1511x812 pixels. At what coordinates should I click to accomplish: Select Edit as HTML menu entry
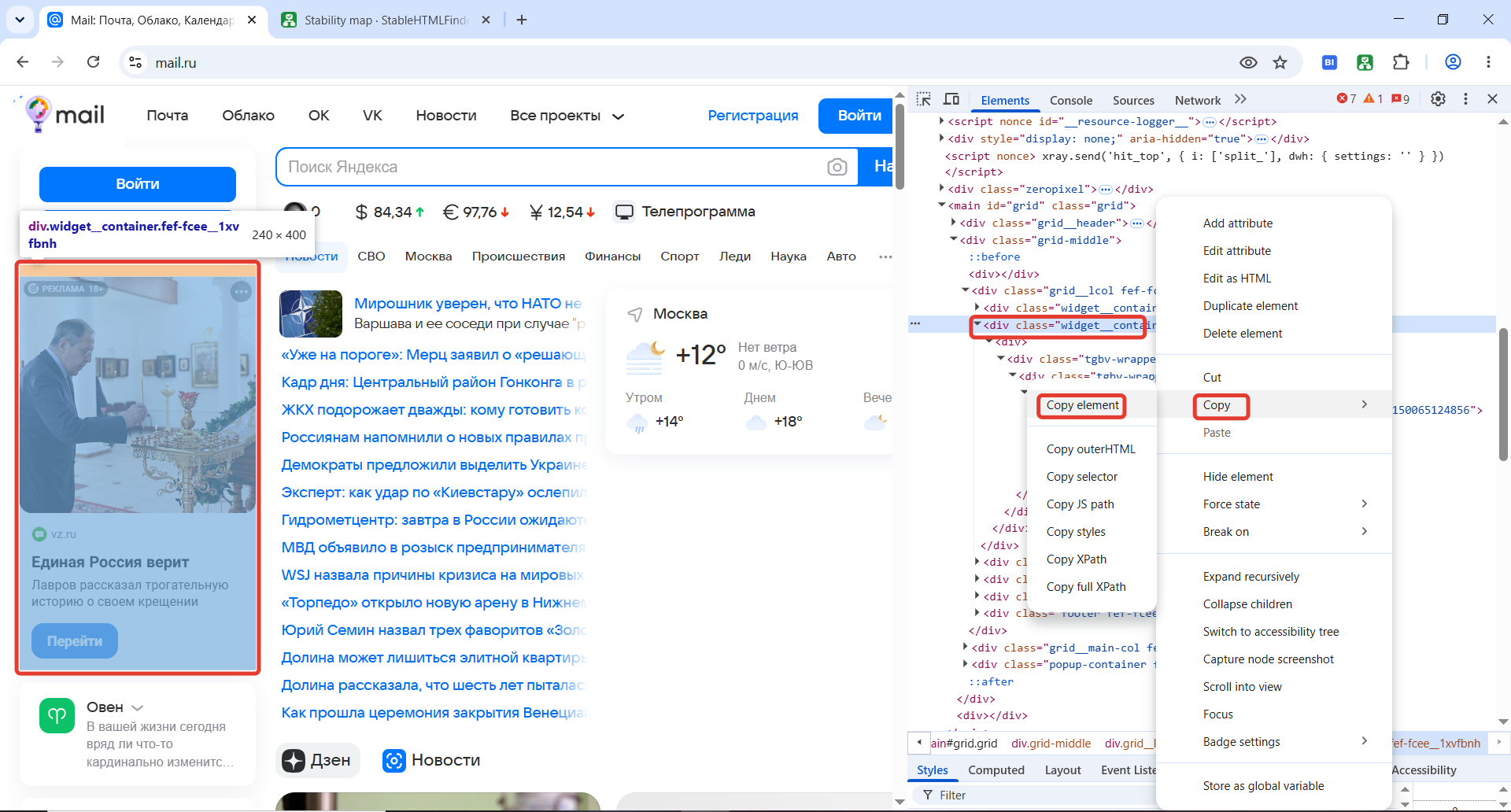pyautogui.click(x=1237, y=279)
